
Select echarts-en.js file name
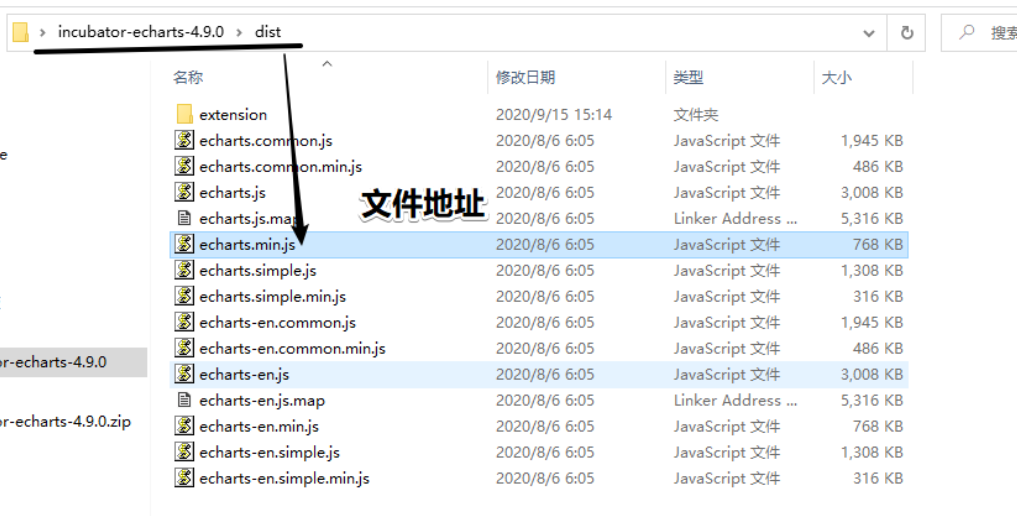point(244,374)
